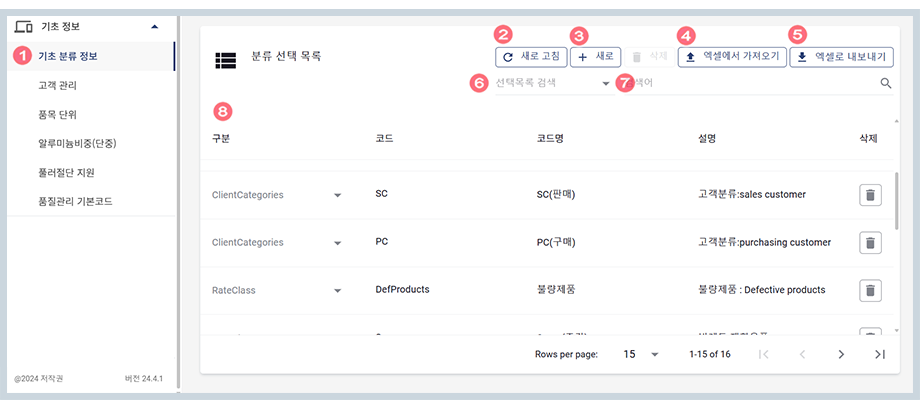This screenshot has height=400, width=920.
Task: Go to next page of the table
Action: pyautogui.click(x=841, y=354)
